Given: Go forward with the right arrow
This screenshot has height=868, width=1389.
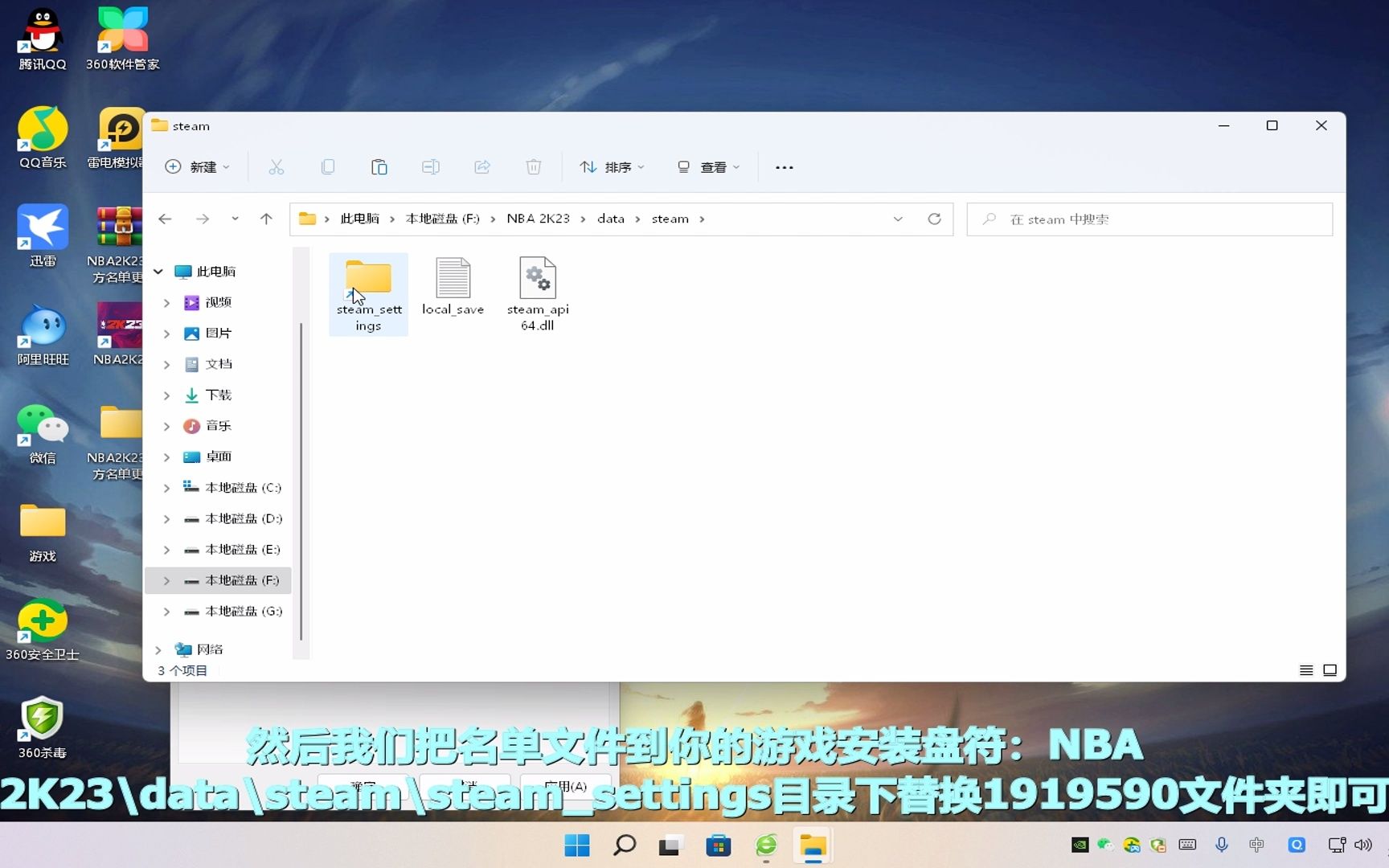Looking at the screenshot, I should [203, 219].
